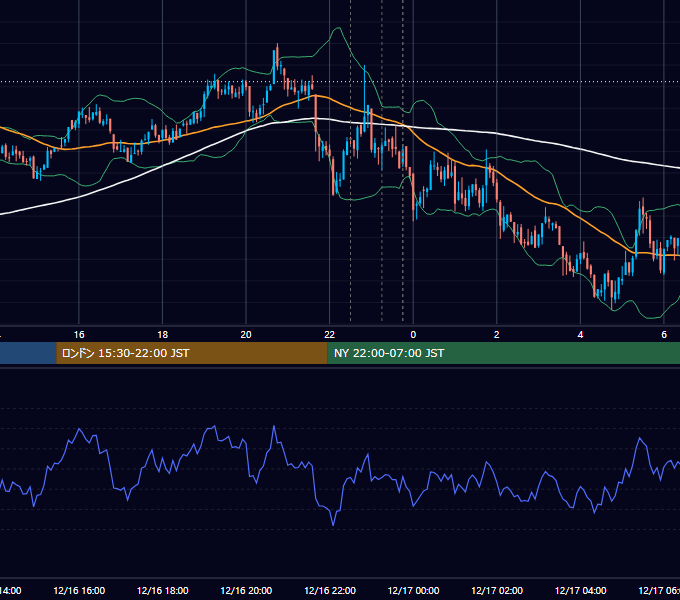Viewport: 680px width, 600px height.
Task: Click the 12/16 22:00 time label
Action: (330, 590)
